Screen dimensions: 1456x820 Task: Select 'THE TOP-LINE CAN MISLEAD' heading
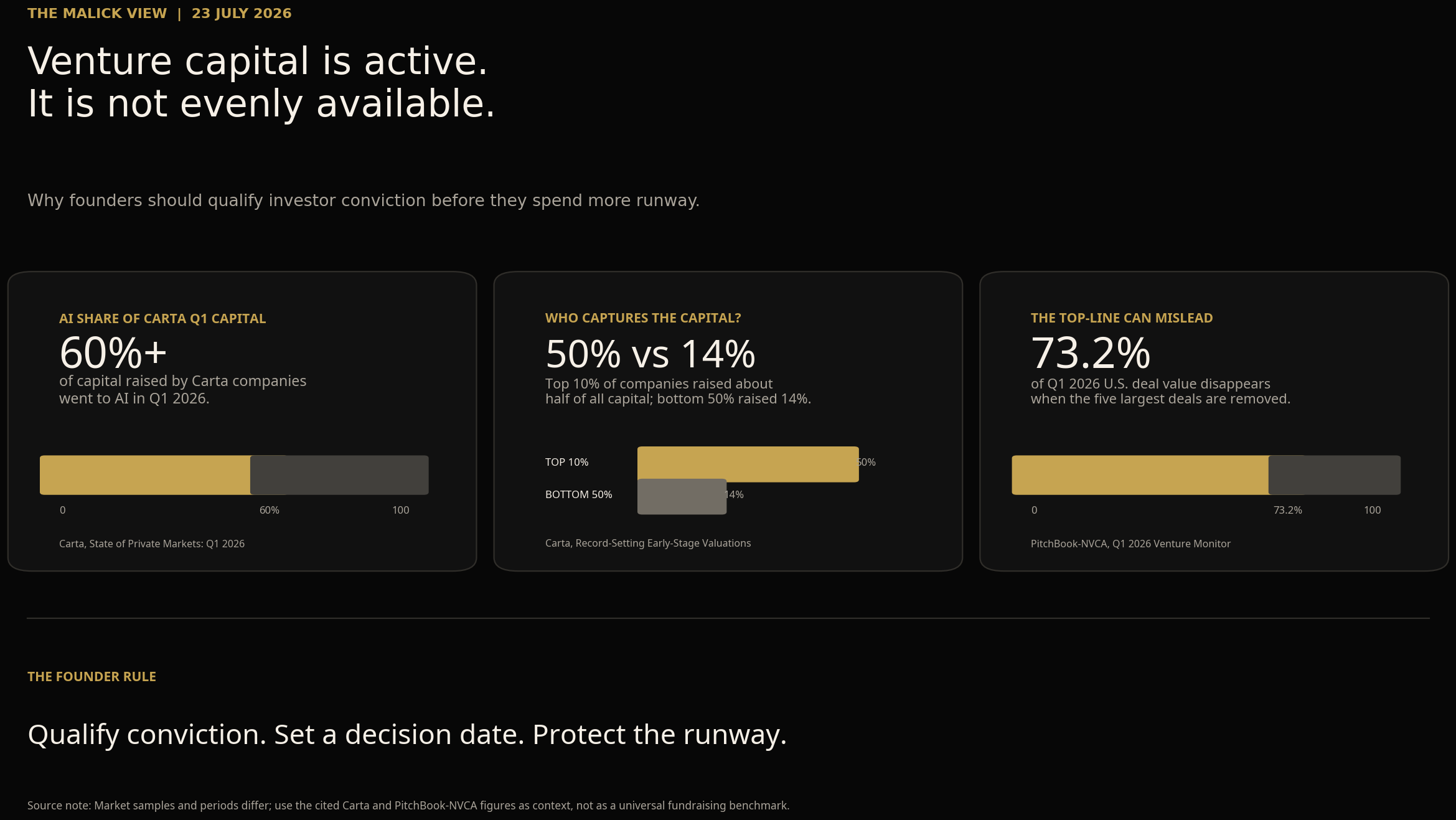tap(1122, 318)
